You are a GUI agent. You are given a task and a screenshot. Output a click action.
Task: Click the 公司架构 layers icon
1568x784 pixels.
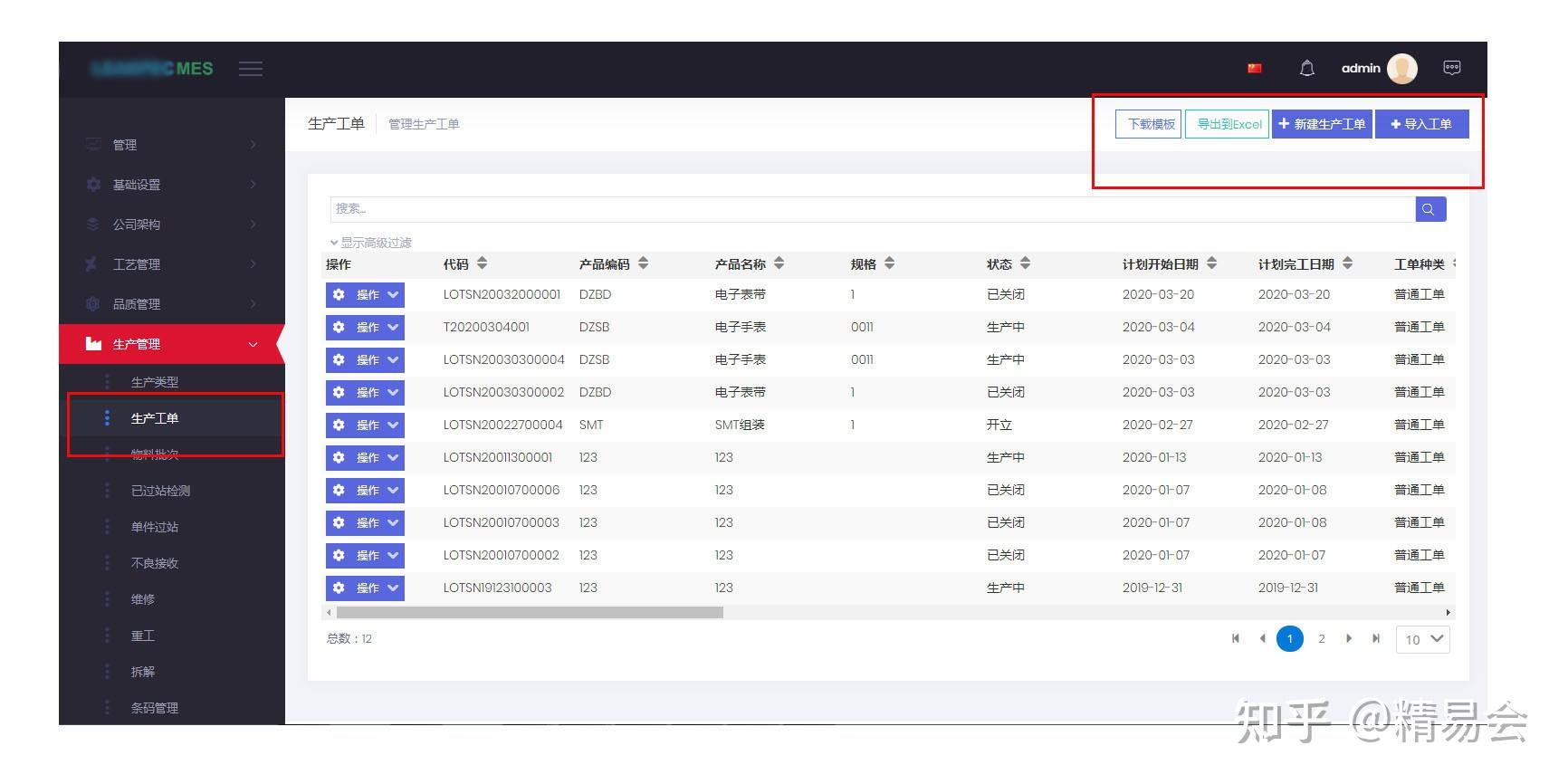[x=93, y=224]
